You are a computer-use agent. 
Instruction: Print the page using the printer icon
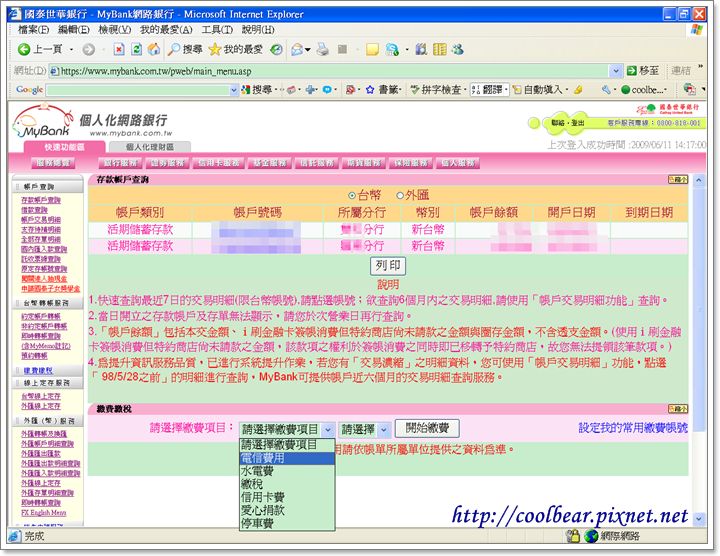coord(323,49)
